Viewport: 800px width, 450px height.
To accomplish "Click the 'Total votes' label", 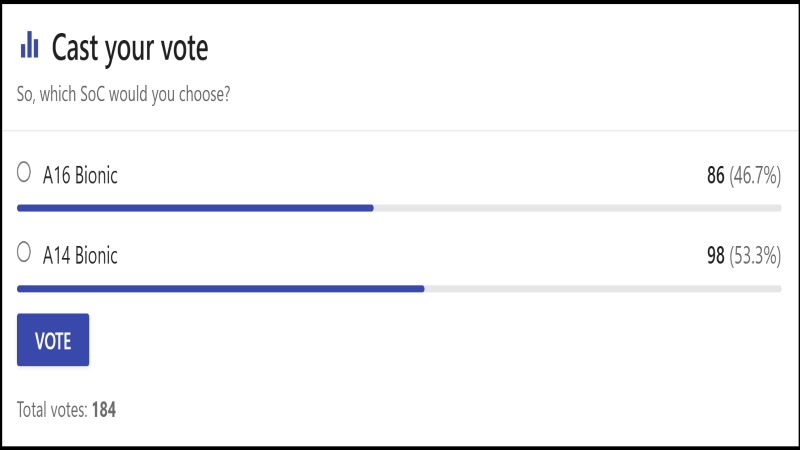I will 52,410.
